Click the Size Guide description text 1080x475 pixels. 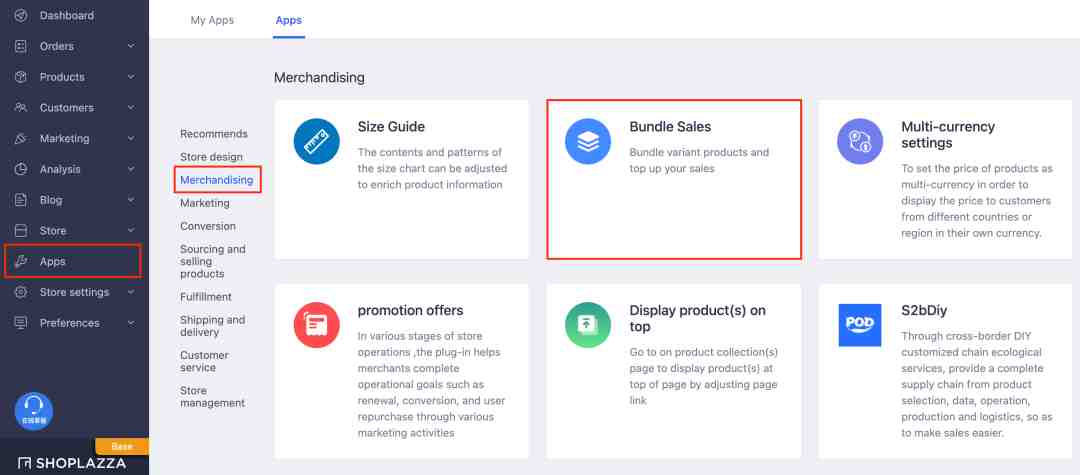click(433, 168)
